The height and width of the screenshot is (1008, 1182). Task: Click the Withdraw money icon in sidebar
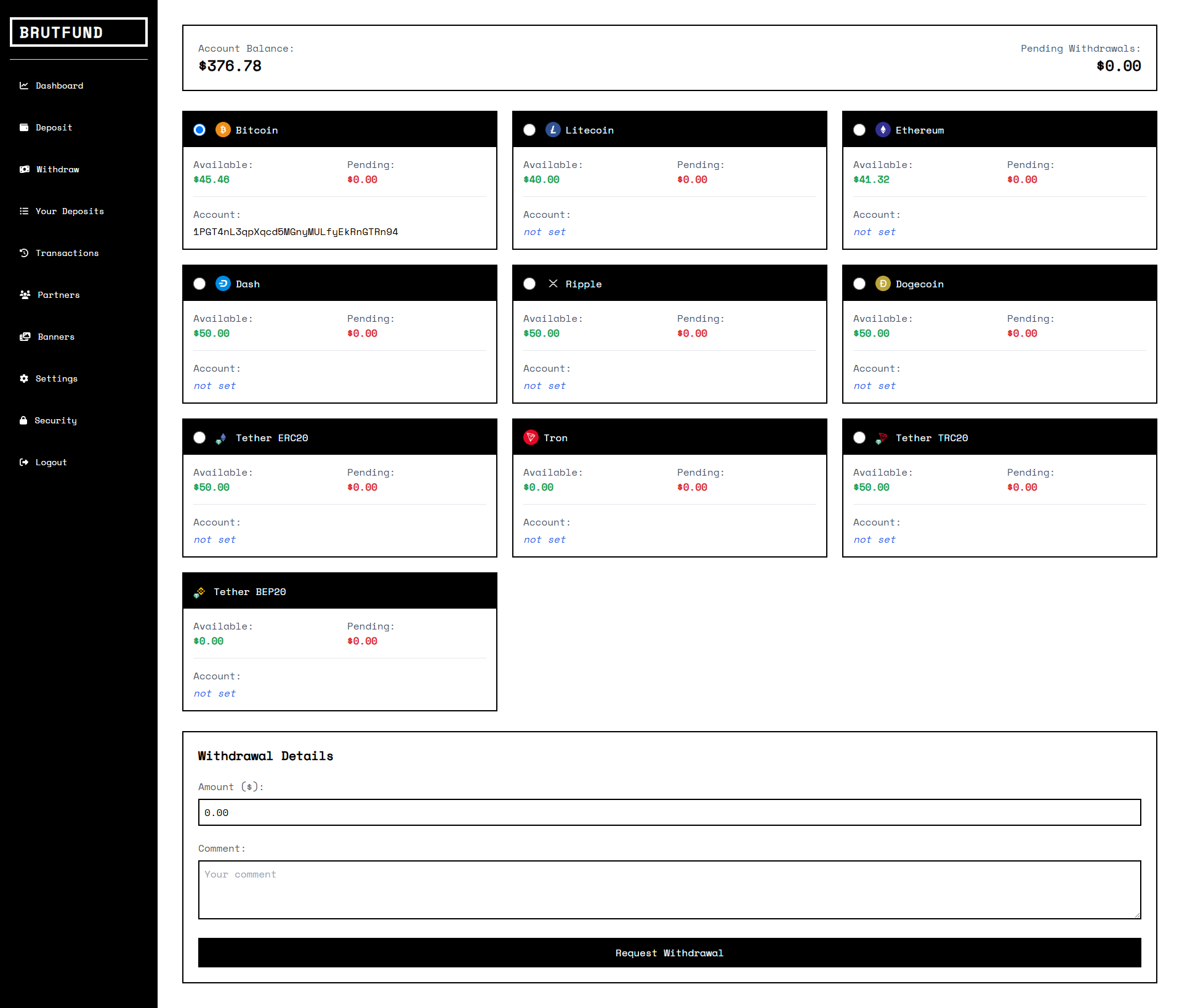(25, 169)
